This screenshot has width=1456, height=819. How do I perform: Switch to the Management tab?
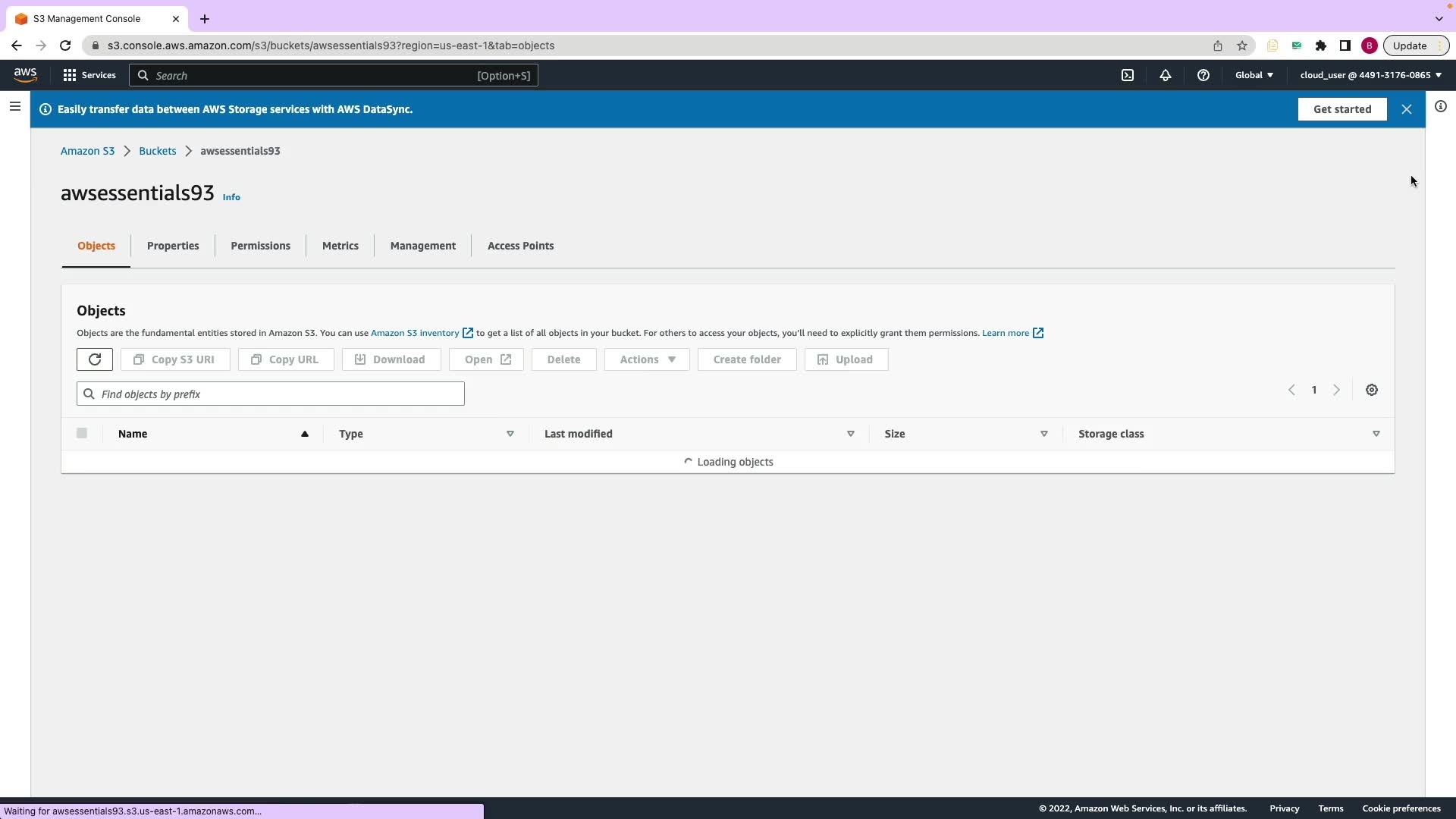[422, 246]
